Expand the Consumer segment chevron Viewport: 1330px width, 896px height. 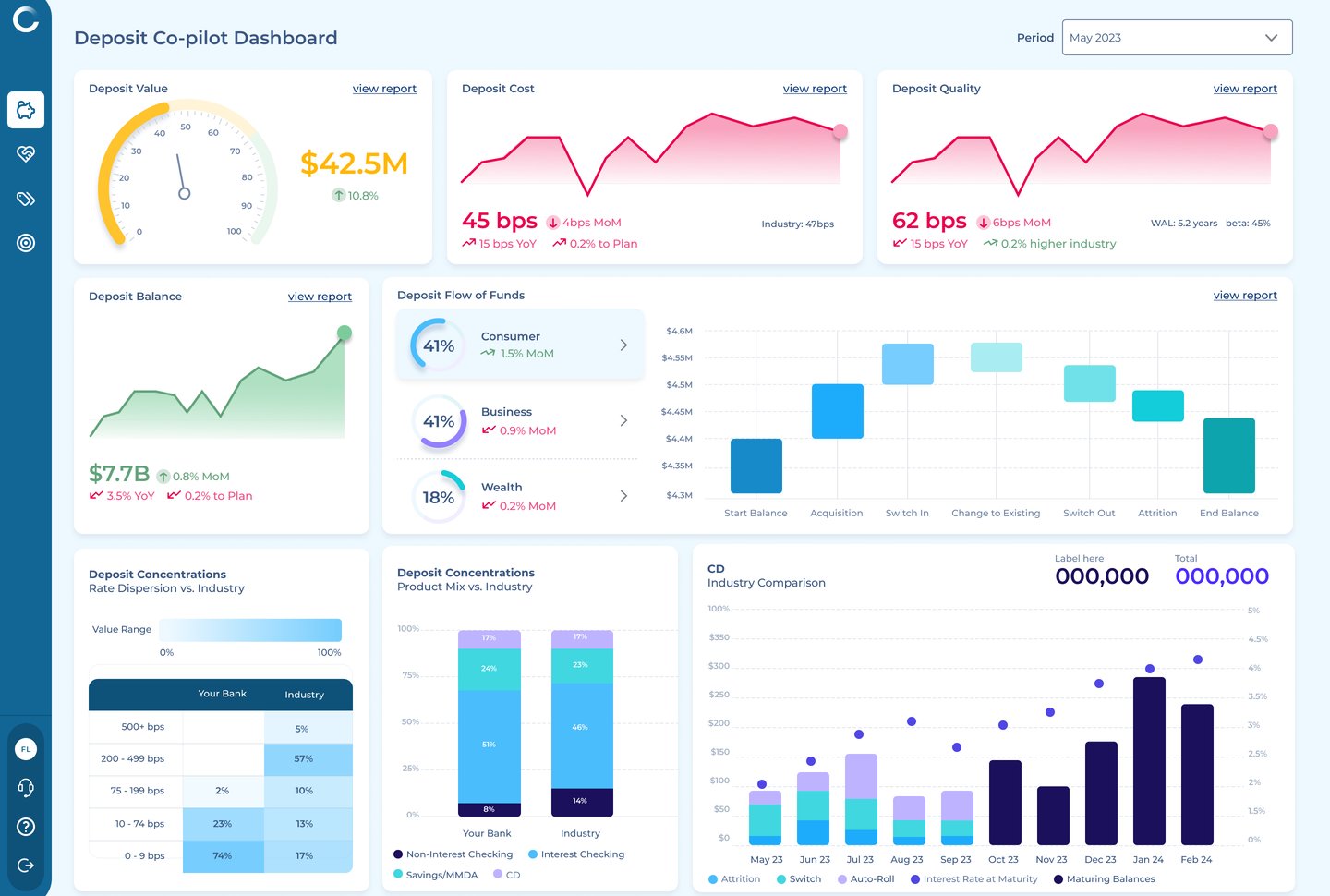point(623,345)
